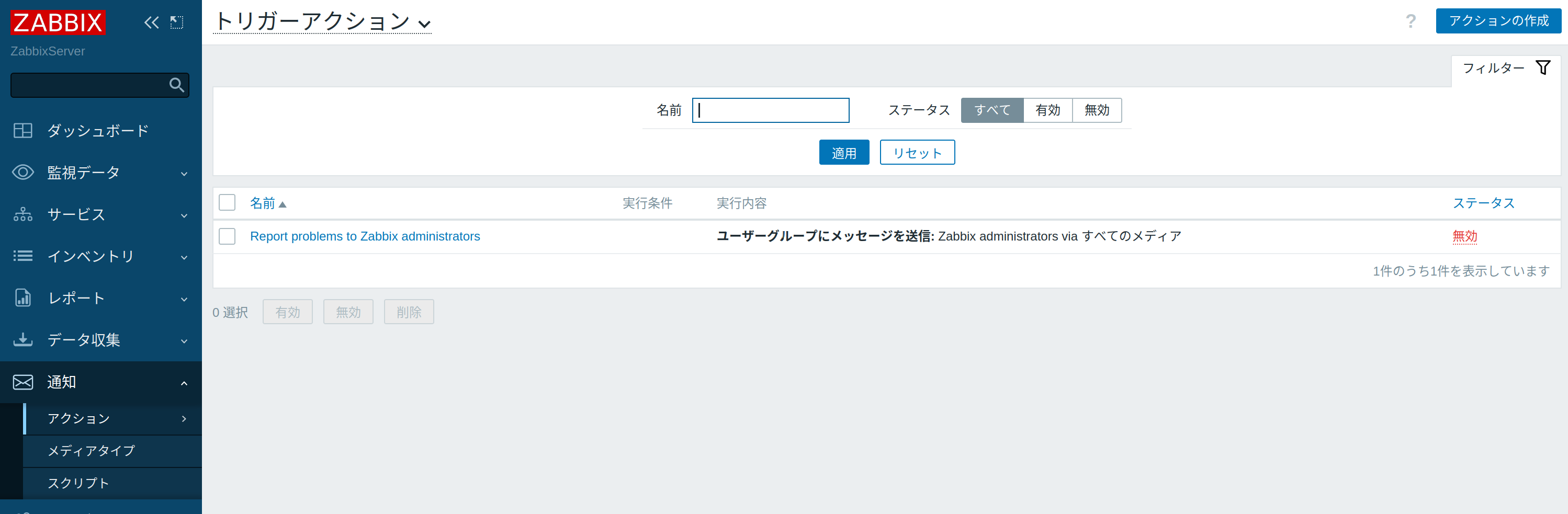Tick the select-all checkbox in table header
The image size is (1568, 514).
click(x=227, y=202)
